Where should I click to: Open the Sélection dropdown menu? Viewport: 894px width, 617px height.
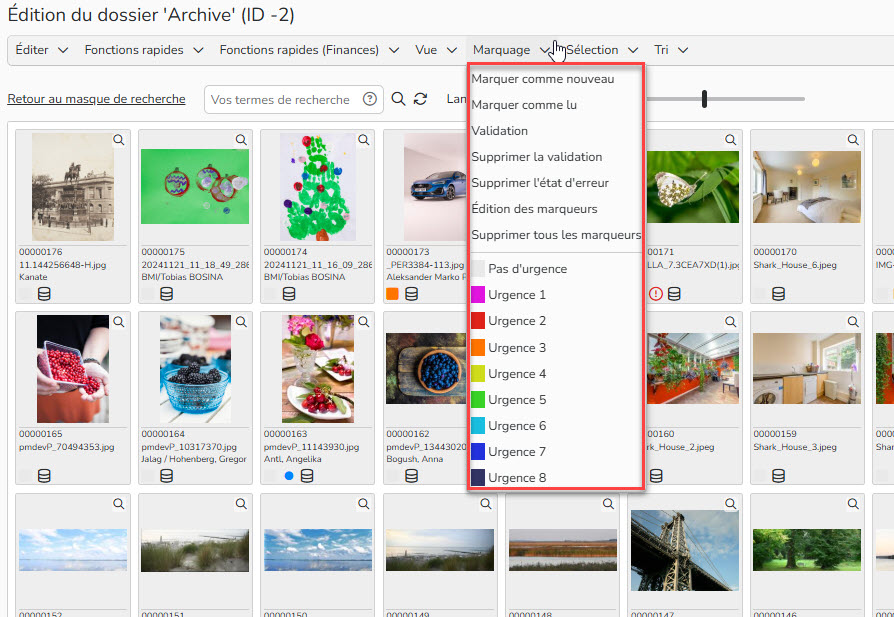602,50
